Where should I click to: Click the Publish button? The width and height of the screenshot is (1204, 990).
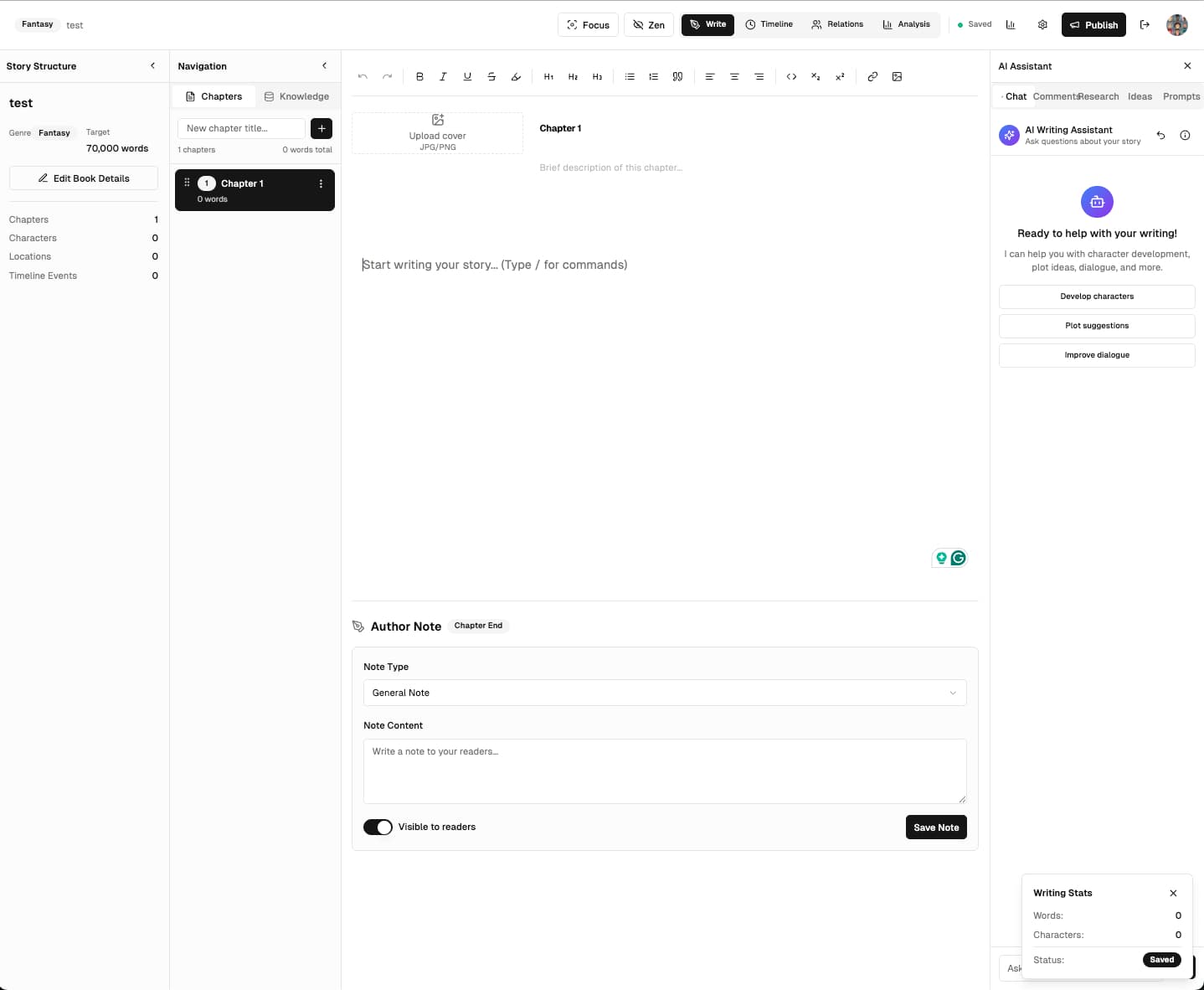1093,25
